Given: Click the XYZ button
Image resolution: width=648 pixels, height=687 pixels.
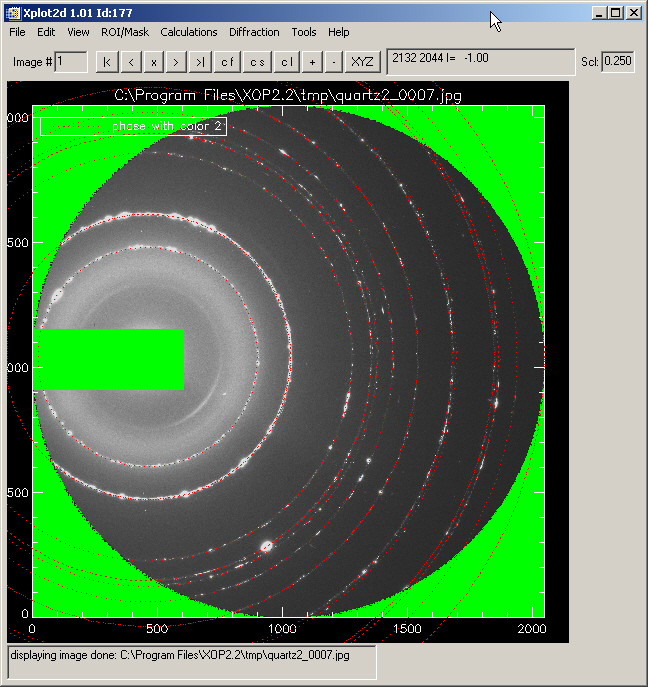Looking at the screenshot, I should (360, 62).
